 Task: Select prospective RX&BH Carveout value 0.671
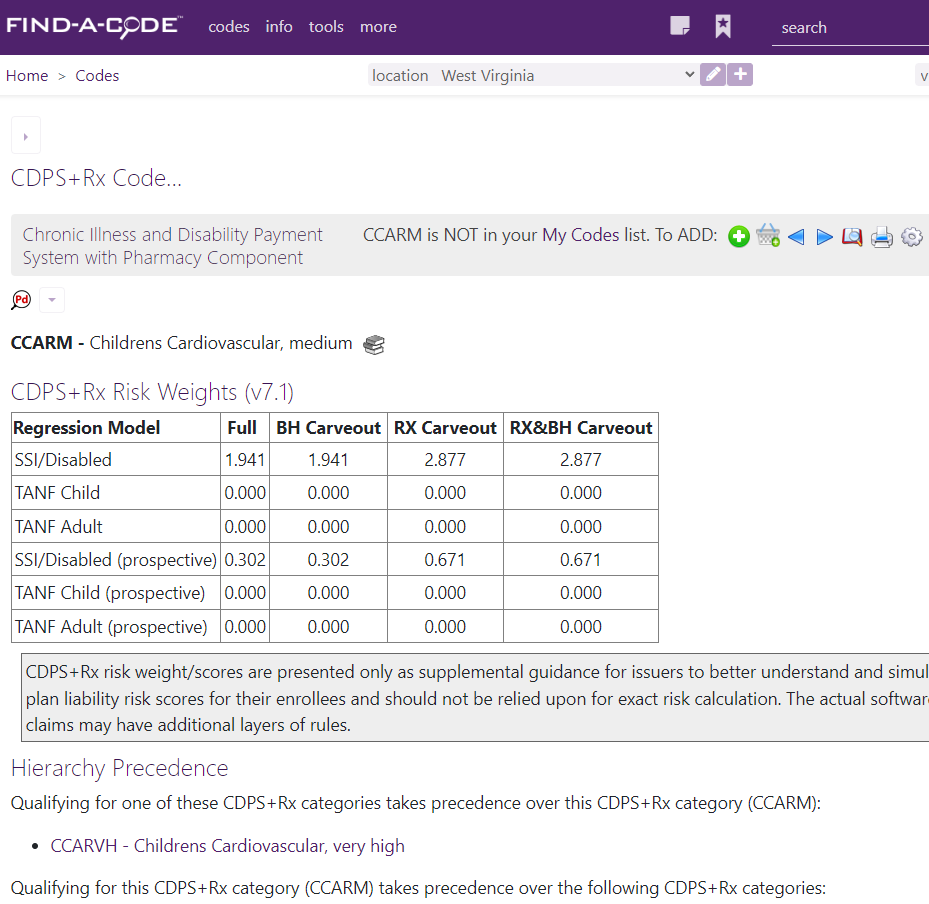pyautogui.click(x=581, y=560)
